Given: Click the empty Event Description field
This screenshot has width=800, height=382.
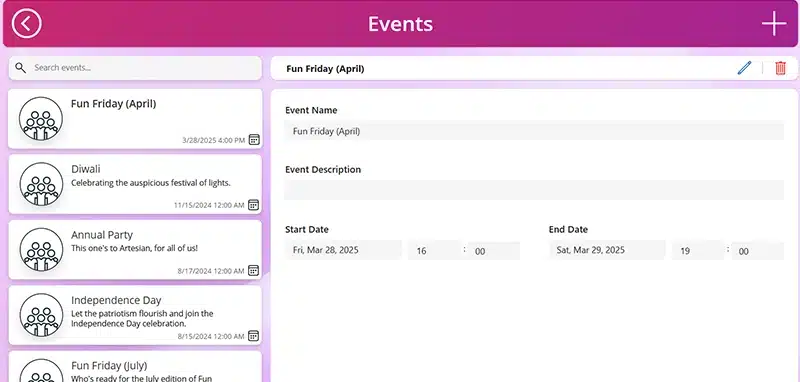Looking at the screenshot, I should point(534,190).
